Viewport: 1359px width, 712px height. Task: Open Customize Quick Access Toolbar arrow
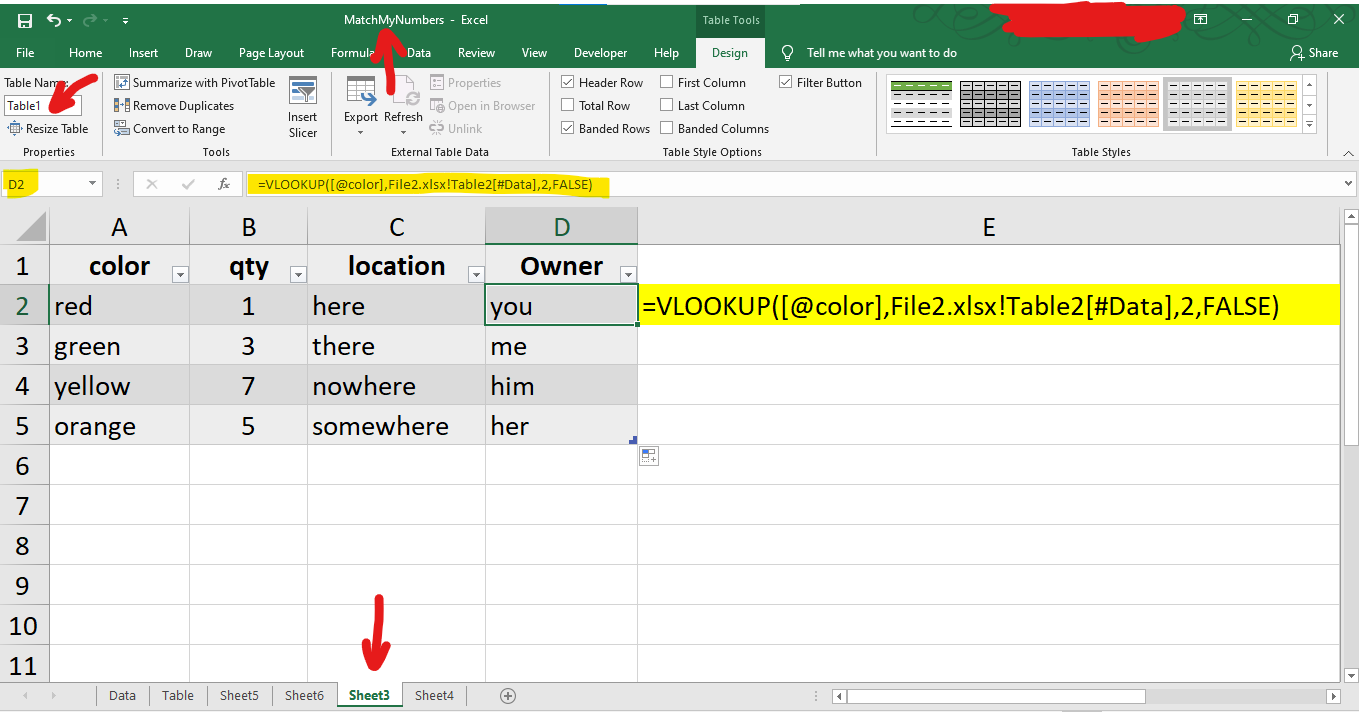click(125, 20)
